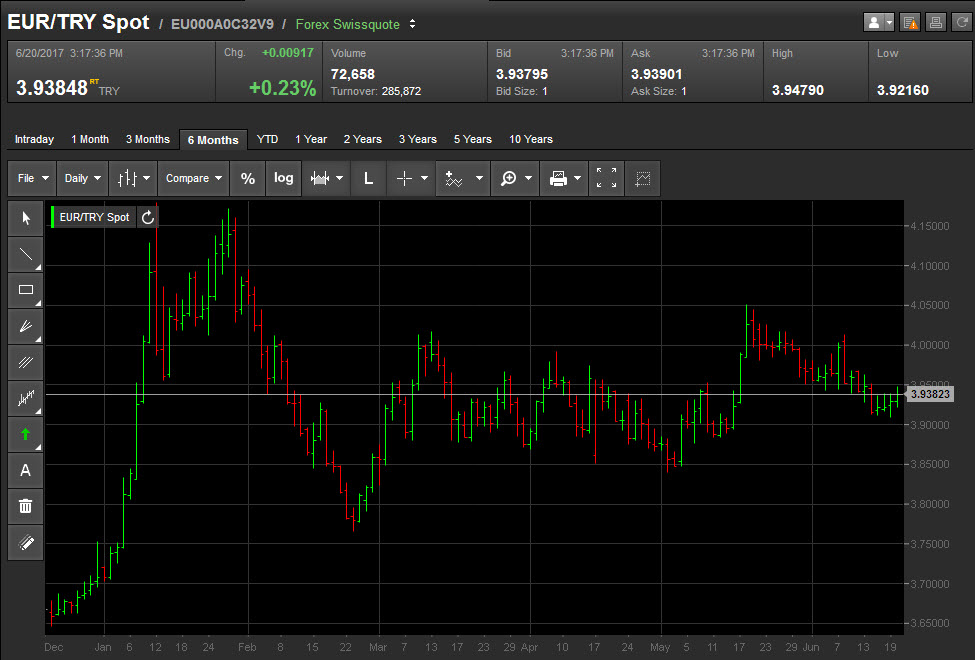Select the Intraday time range tab
Screen dimensions: 975x660
pos(34,139)
